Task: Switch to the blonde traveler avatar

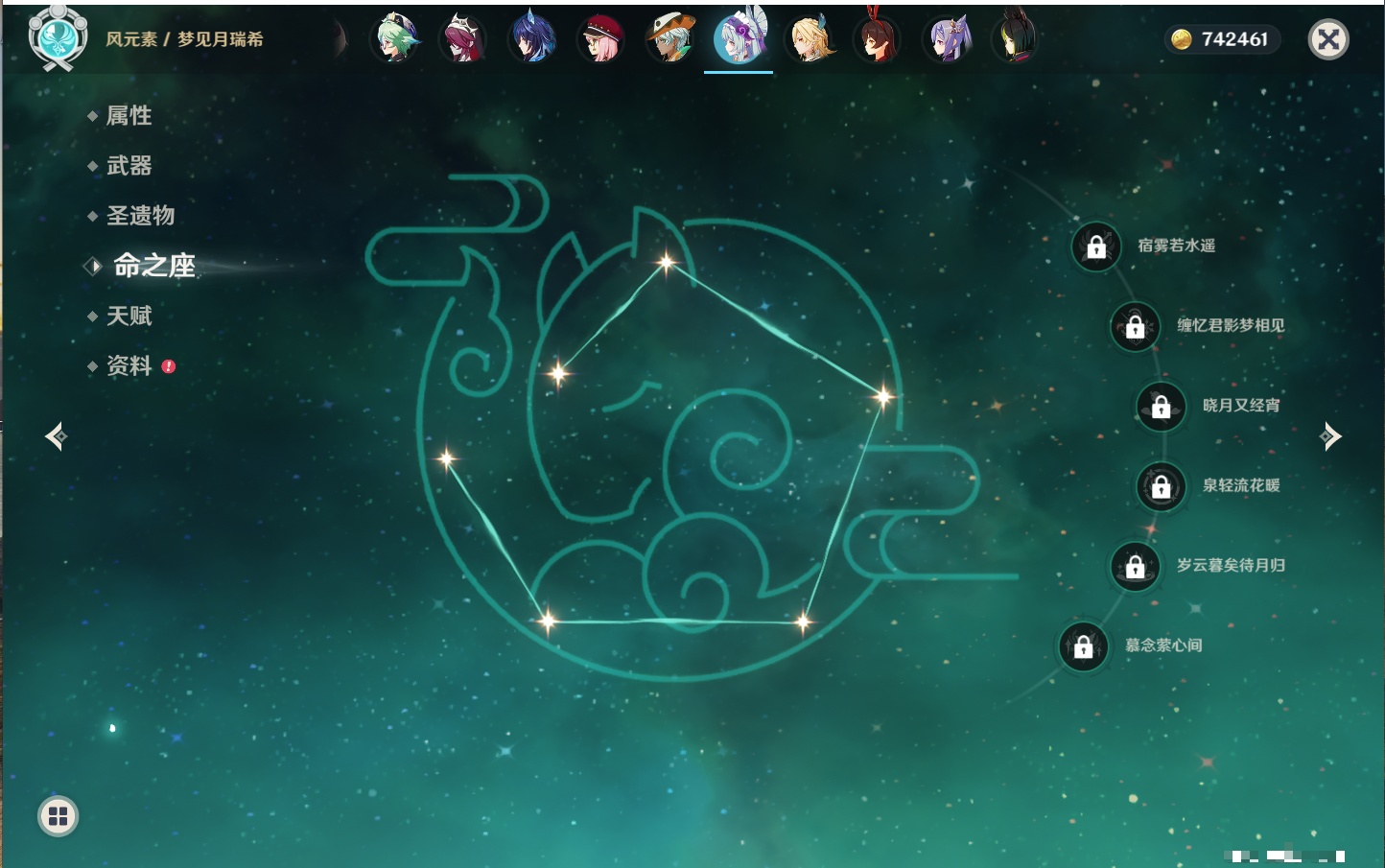Action: pos(810,39)
